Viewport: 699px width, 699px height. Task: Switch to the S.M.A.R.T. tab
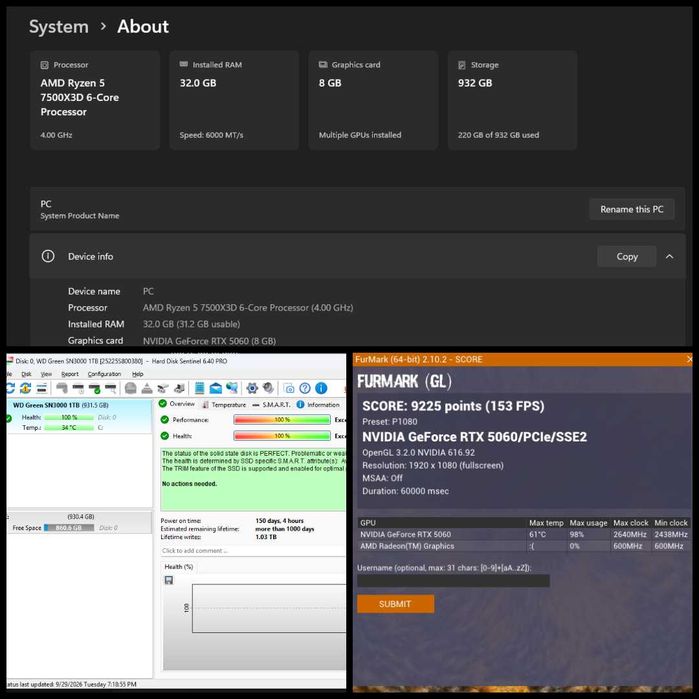(x=271, y=404)
